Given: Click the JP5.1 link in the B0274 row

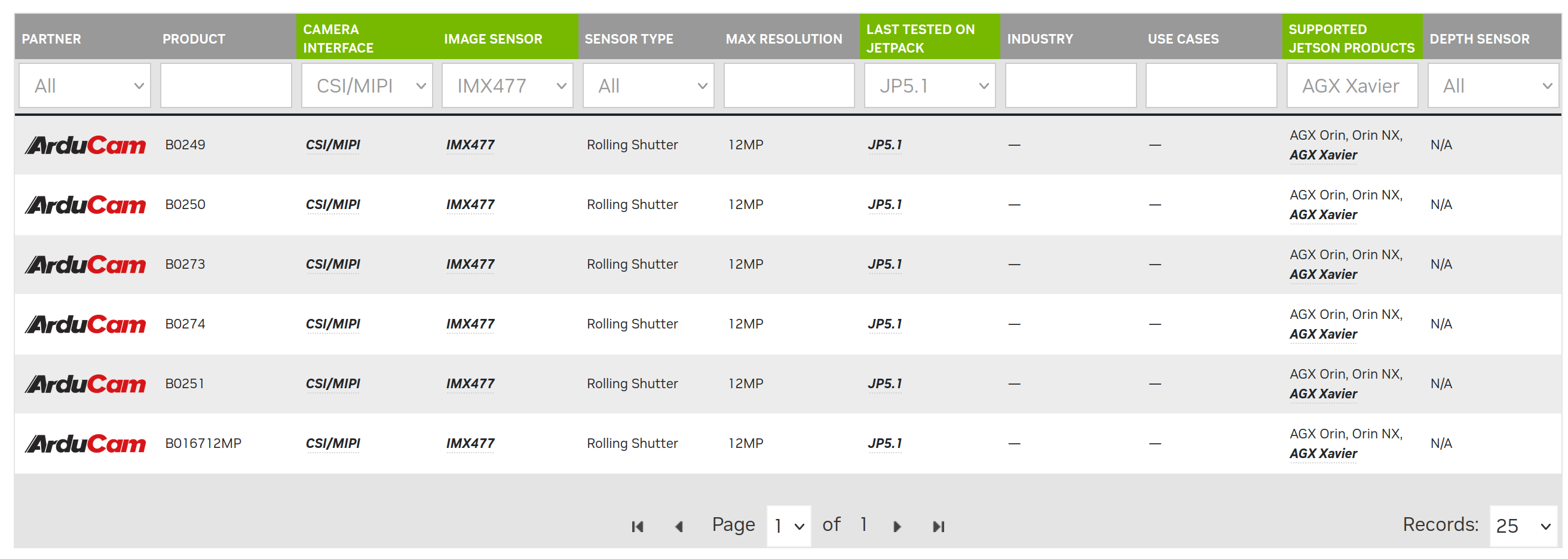Looking at the screenshot, I should tap(884, 324).
